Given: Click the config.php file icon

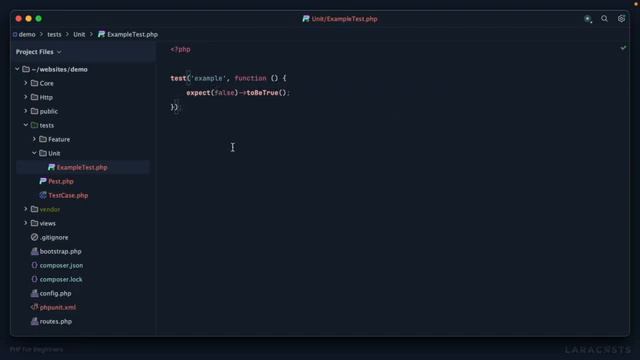Looking at the screenshot, I should [x=34, y=293].
